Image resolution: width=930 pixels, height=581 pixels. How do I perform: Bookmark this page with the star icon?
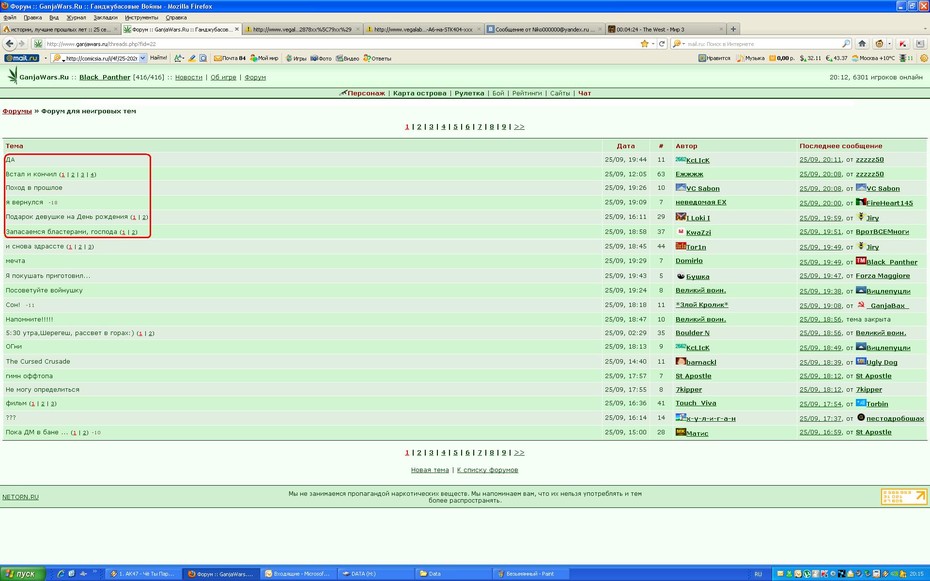pyautogui.click(x=644, y=44)
